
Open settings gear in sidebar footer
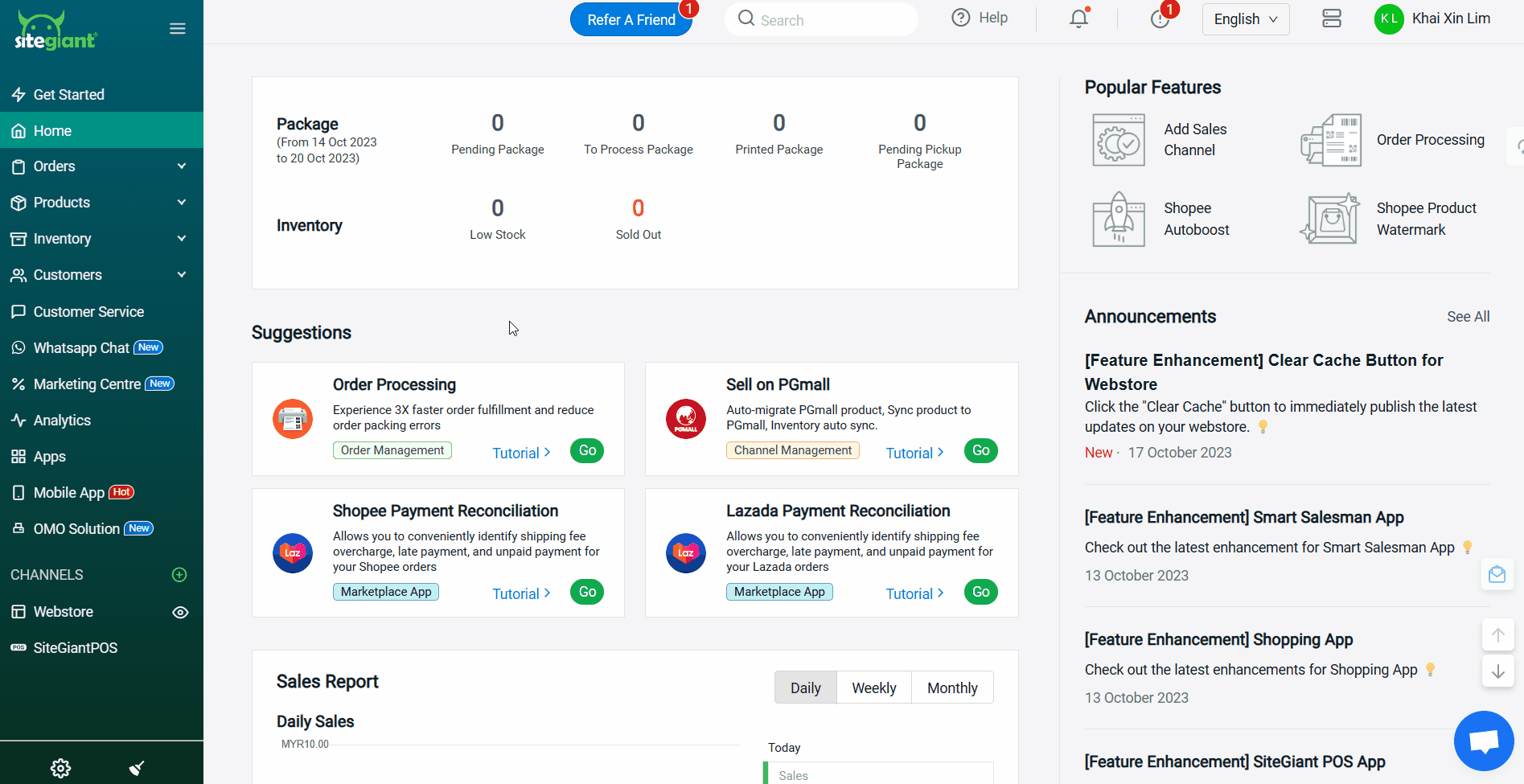tap(60, 768)
